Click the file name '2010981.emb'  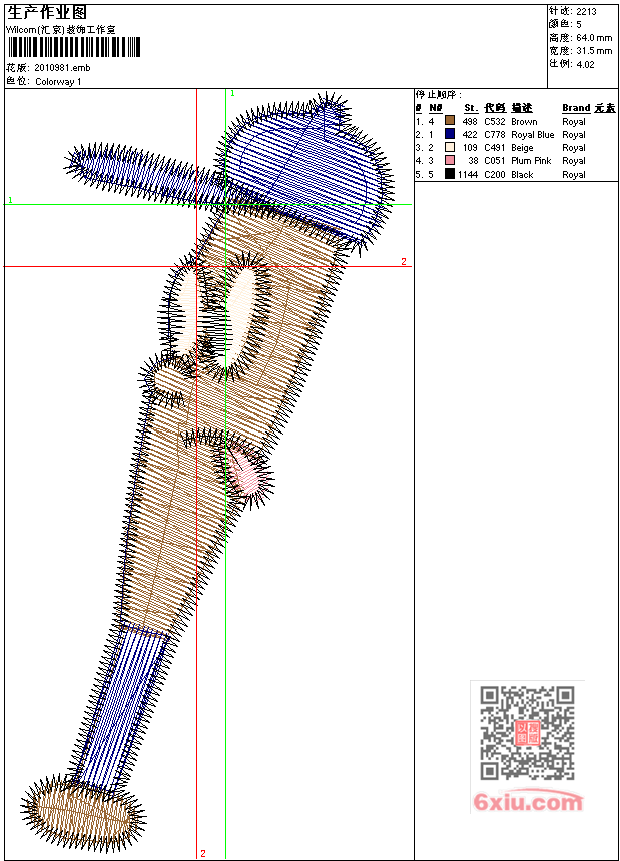tap(62, 68)
